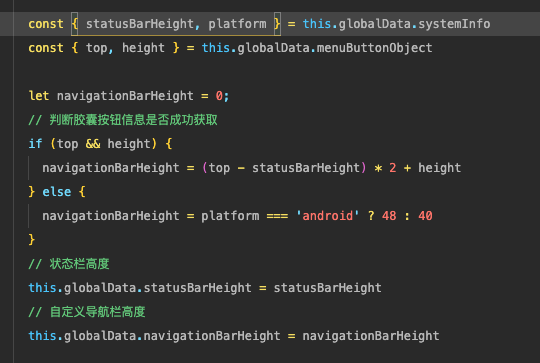This screenshot has width=540, height=363.
Task: Click the 0 in the navigationBarHeight declaration
Action: pyautogui.click(x=219, y=96)
